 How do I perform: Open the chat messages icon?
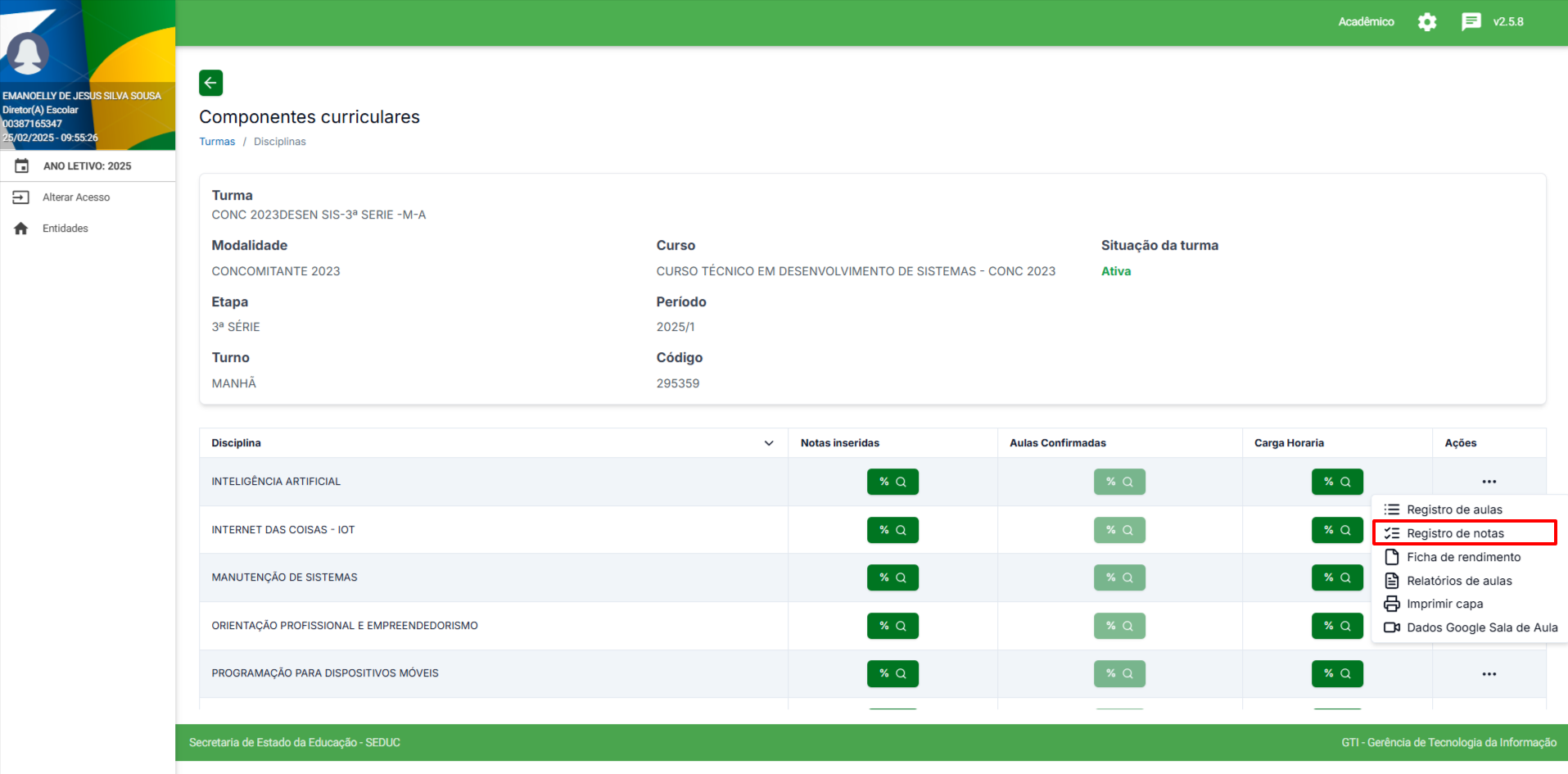(x=1471, y=22)
